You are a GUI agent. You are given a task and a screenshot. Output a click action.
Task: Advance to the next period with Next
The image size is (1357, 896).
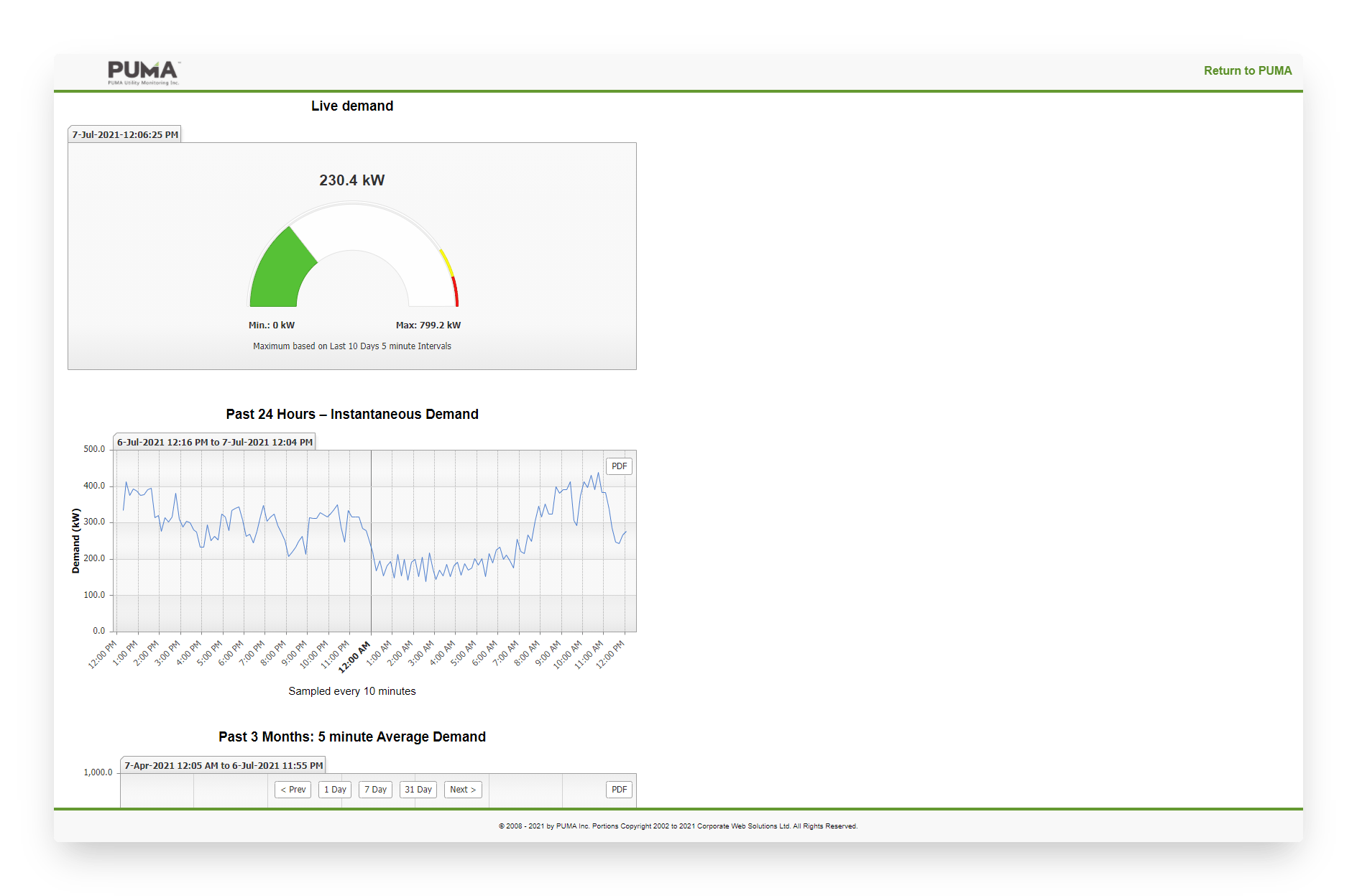click(x=463, y=790)
